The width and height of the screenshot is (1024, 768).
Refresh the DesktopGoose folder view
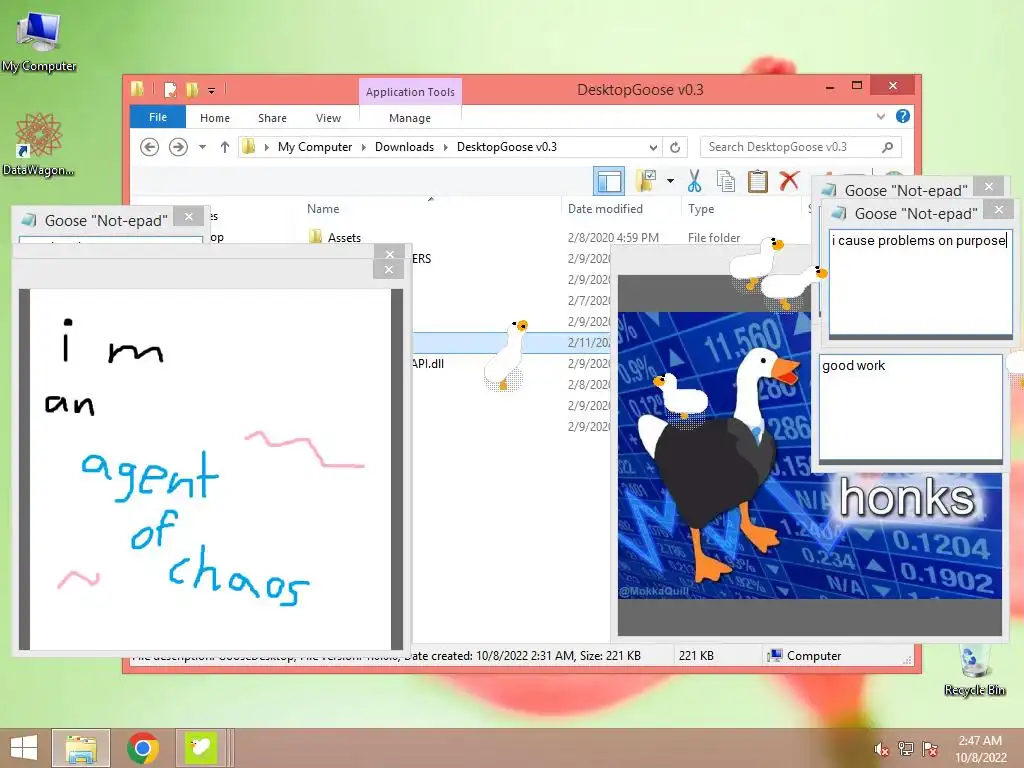tap(675, 147)
